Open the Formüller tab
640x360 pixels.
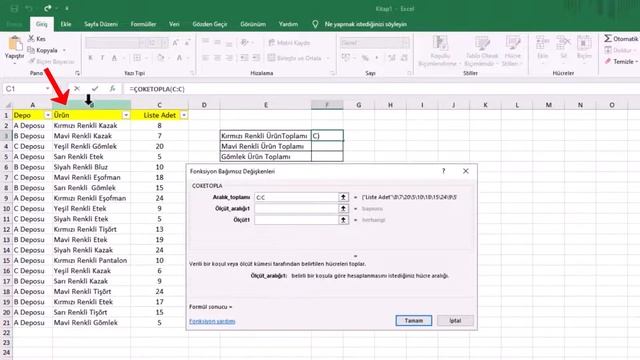(x=143, y=24)
